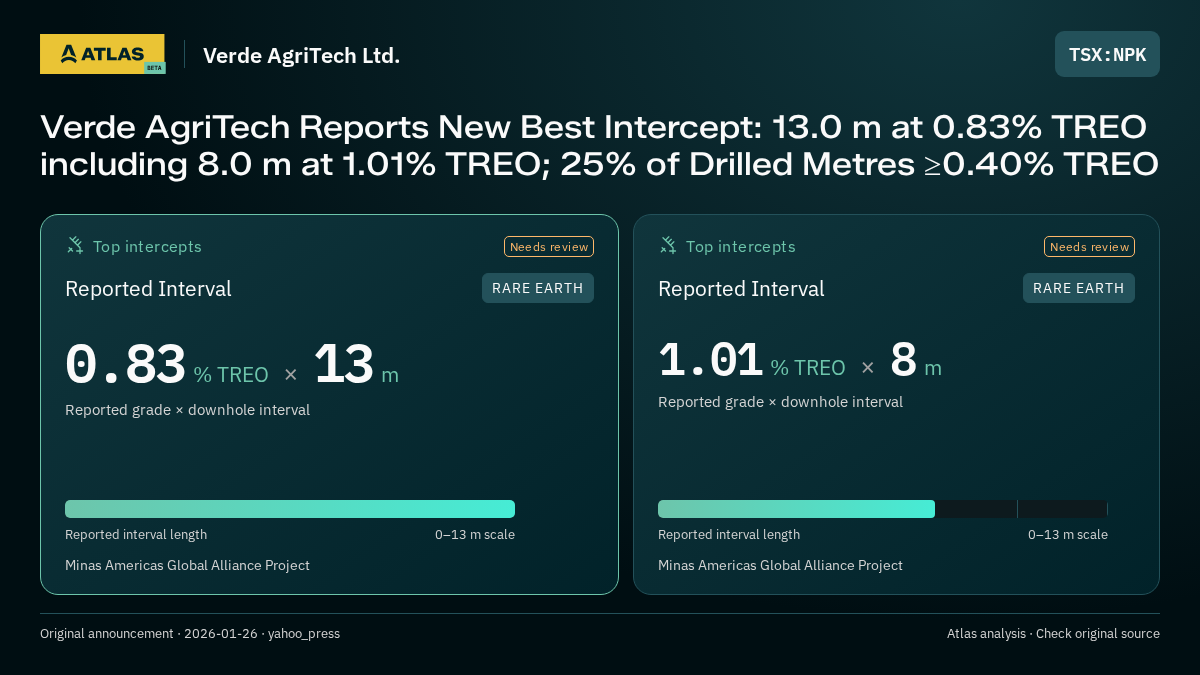Viewport: 1200px width, 675px height.
Task: Click drill icon in the 0.83% TREO card
Action: [75, 245]
